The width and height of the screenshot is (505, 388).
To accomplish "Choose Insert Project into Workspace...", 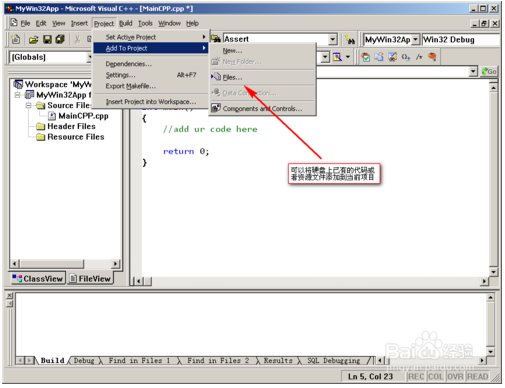I will pos(151,102).
